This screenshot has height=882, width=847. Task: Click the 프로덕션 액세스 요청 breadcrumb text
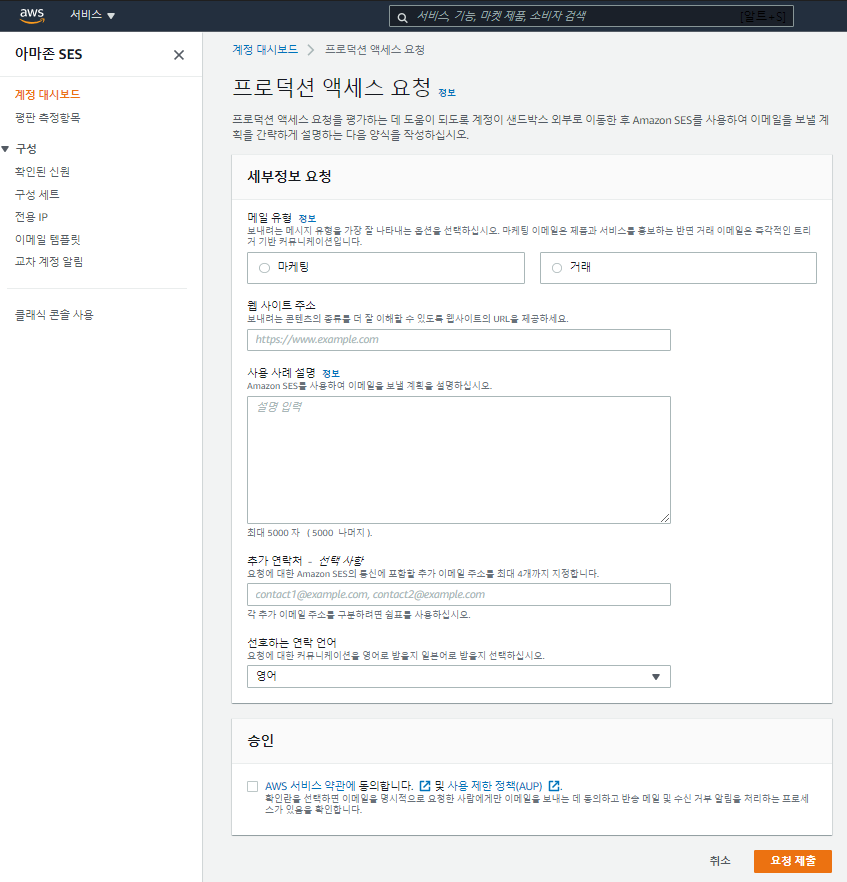click(375, 50)
